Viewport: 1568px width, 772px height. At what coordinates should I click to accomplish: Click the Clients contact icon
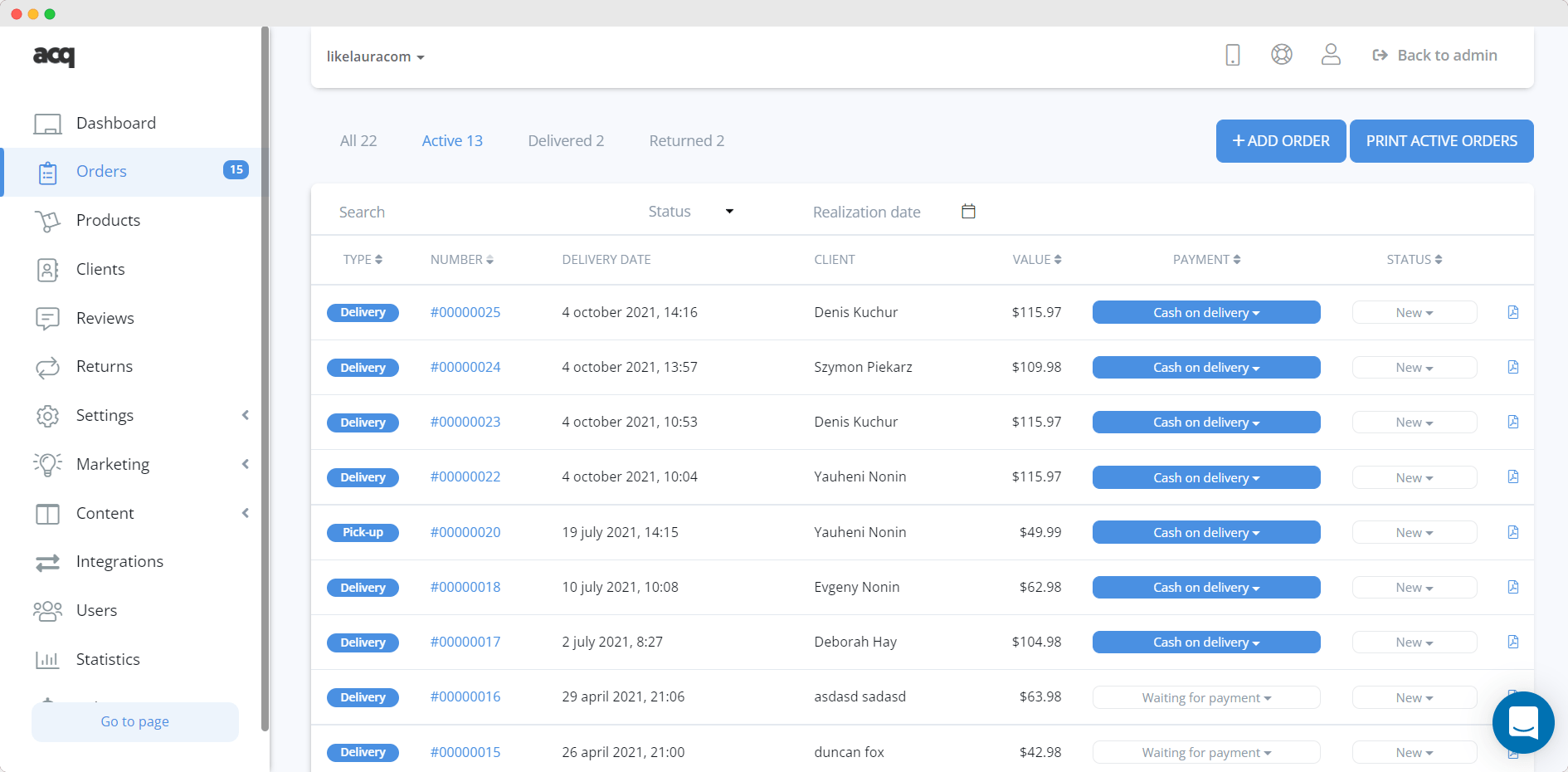(47, 270)
